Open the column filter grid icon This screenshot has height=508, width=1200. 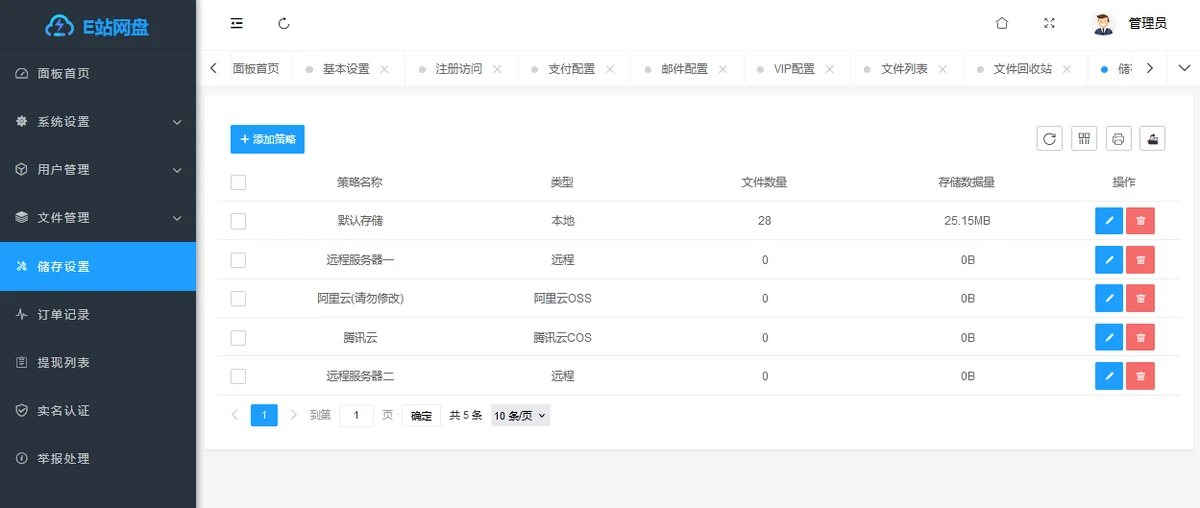coord(1084,139)
